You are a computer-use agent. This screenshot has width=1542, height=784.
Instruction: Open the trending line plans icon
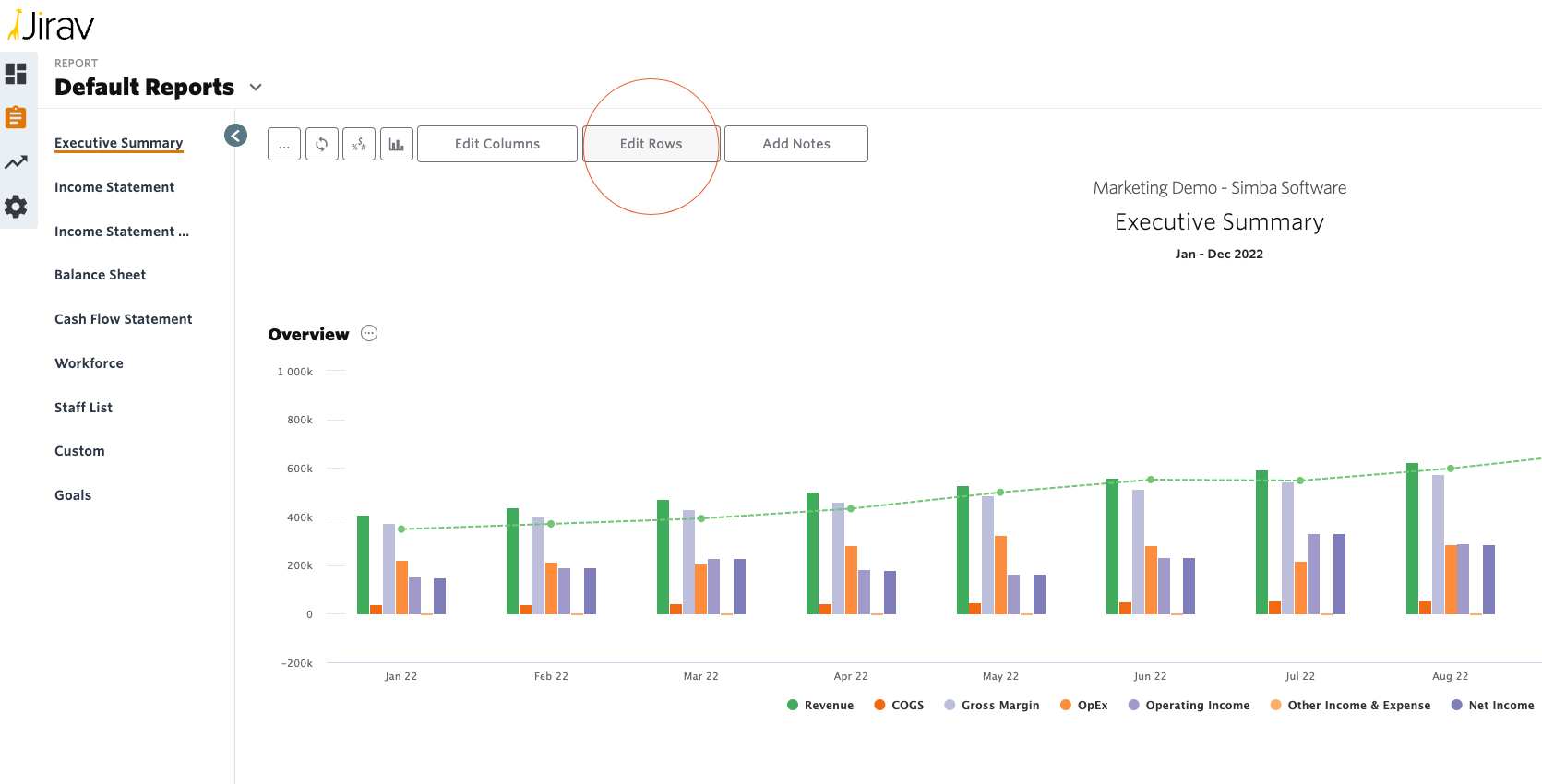click(16, 162)
